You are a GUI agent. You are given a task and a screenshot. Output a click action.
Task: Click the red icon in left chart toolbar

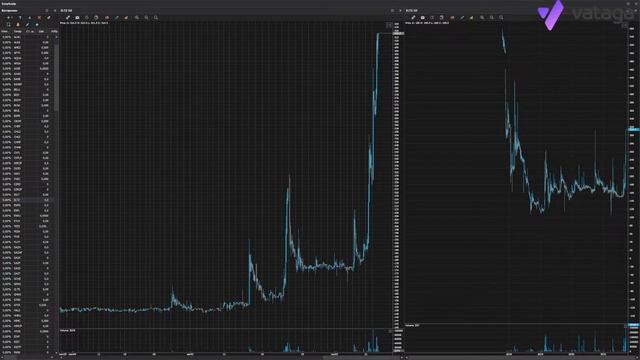click(x=107, y=18)
